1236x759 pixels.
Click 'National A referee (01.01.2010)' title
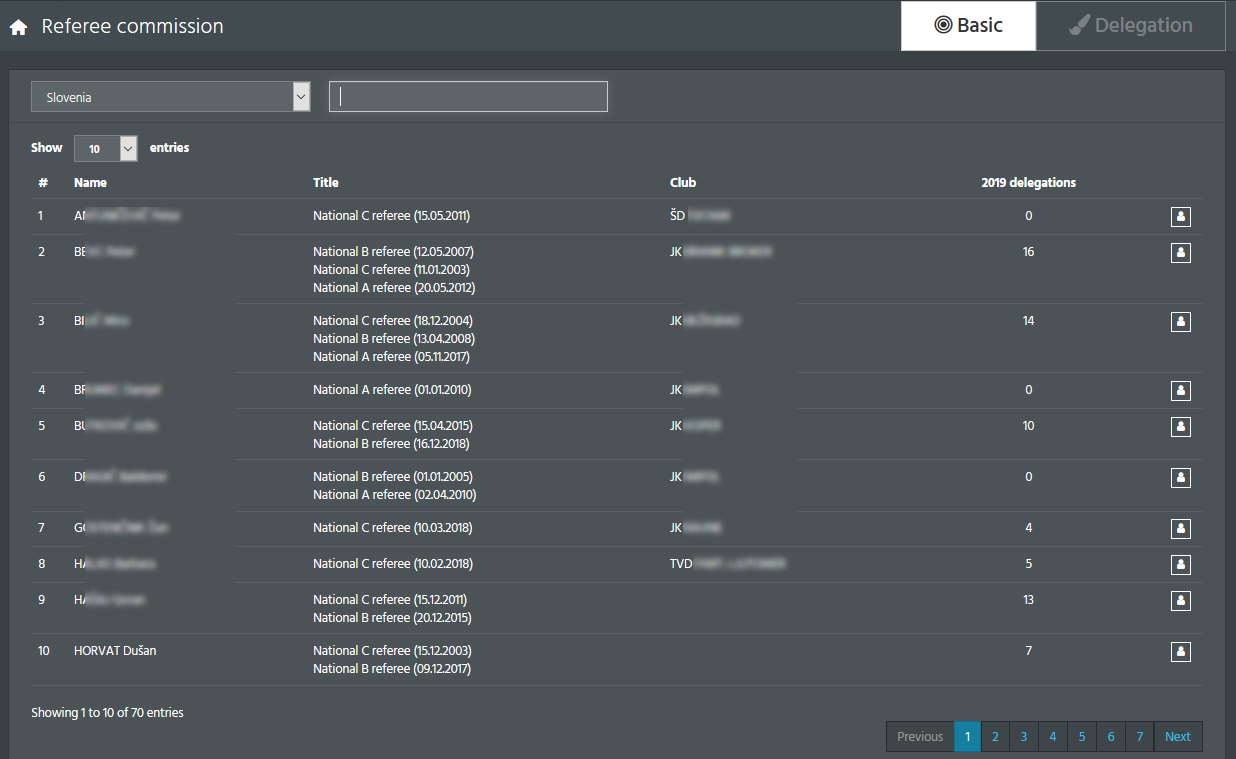point(392,390)
